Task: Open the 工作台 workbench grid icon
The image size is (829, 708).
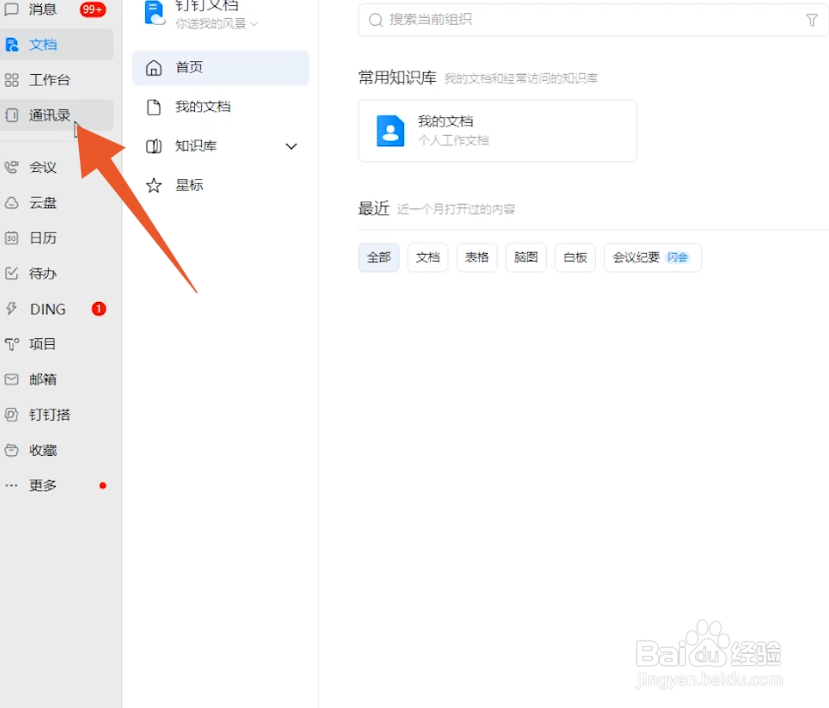Action: point(12,80)
